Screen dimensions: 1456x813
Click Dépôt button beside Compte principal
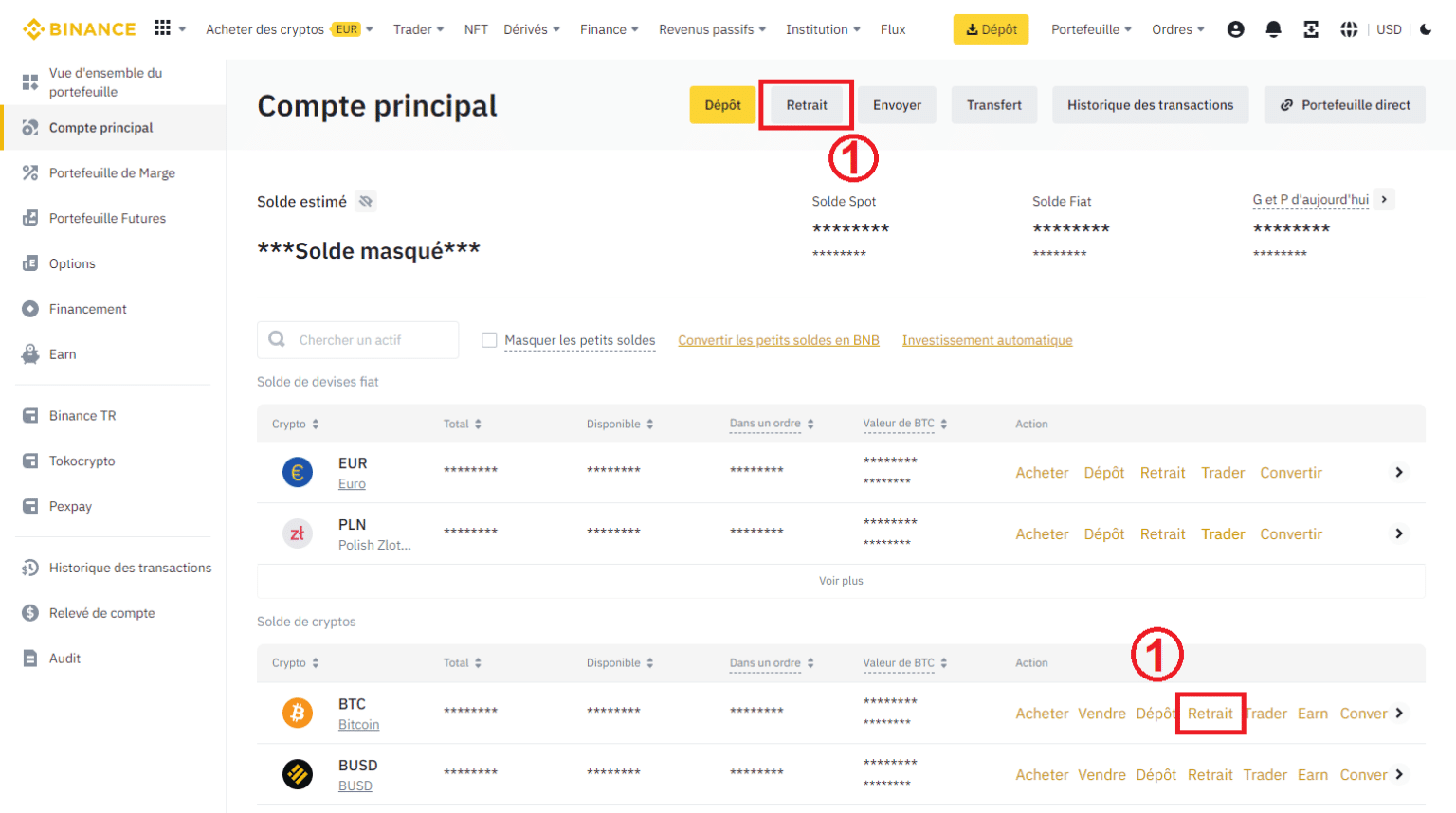pyautogui.click(x=722, y=105)
